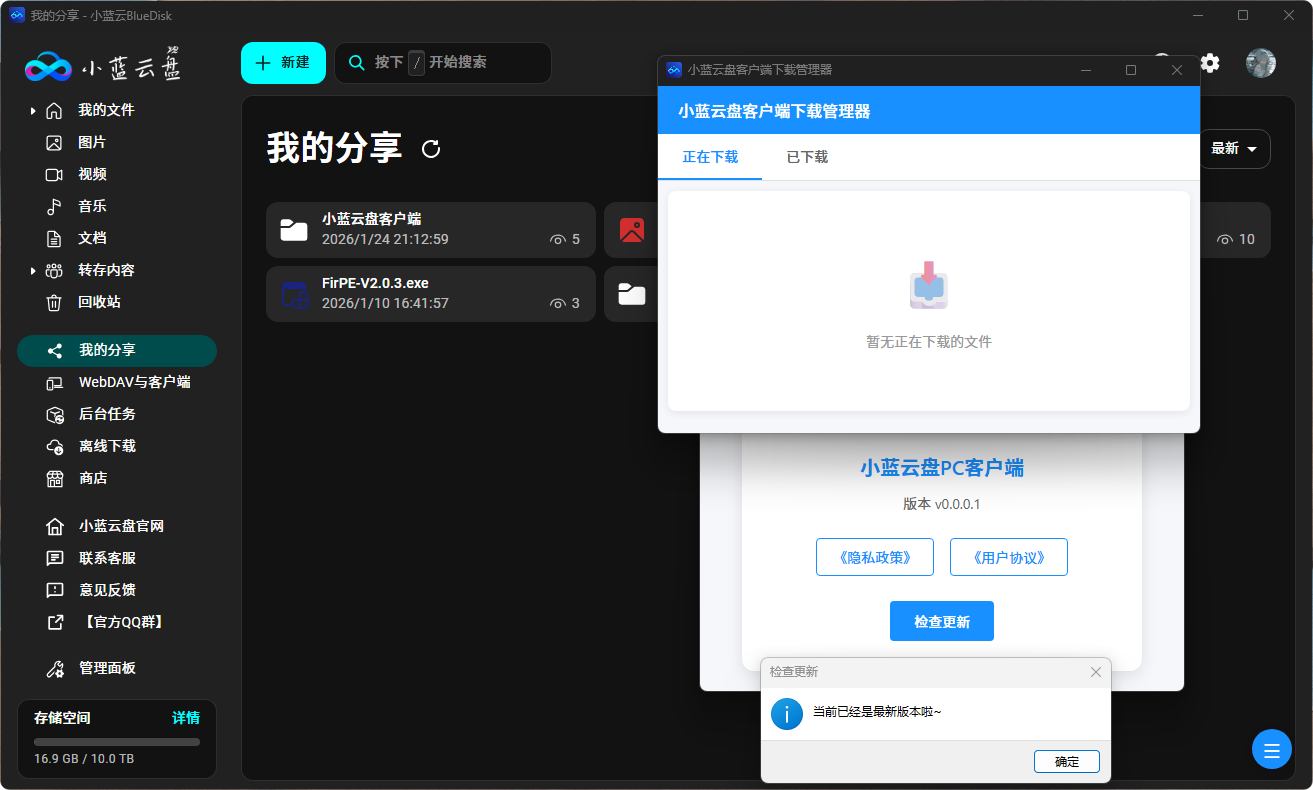1313x790 pixels.
Task: Click the user avatar in top bar
Action: tap(1260, 63)
